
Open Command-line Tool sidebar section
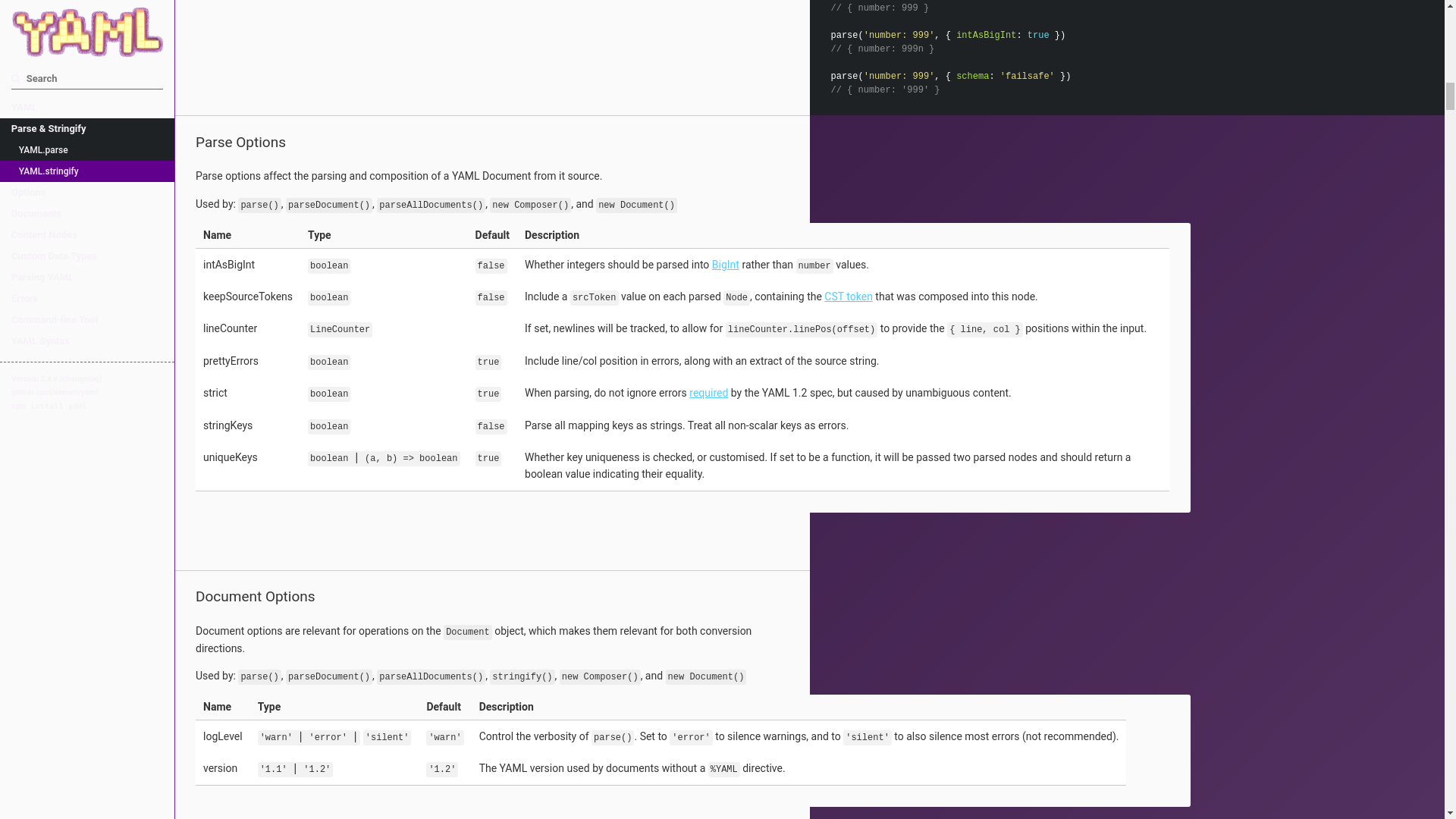tap(87, 320)
